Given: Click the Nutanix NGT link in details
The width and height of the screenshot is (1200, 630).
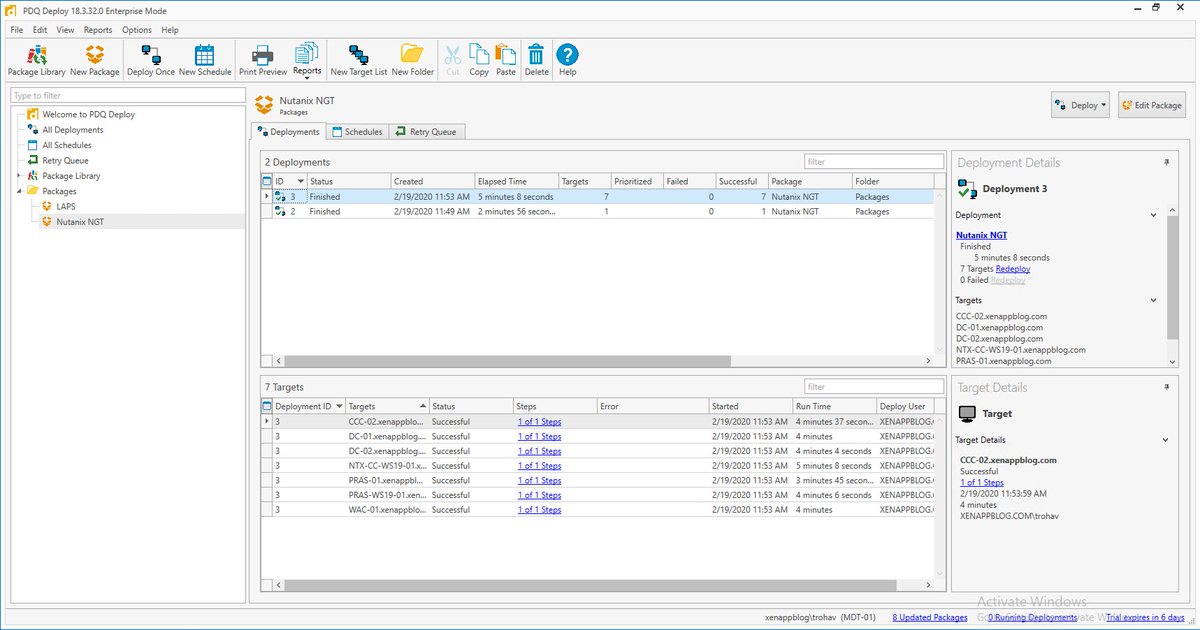Looking at the screenshot, I should [x=981, y=235].
